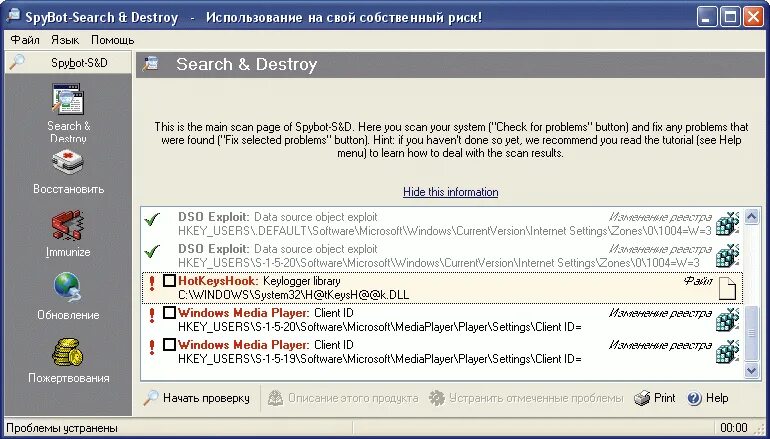Click red exclamation on S-1-5-20 Media Player row

coord(152,315)
